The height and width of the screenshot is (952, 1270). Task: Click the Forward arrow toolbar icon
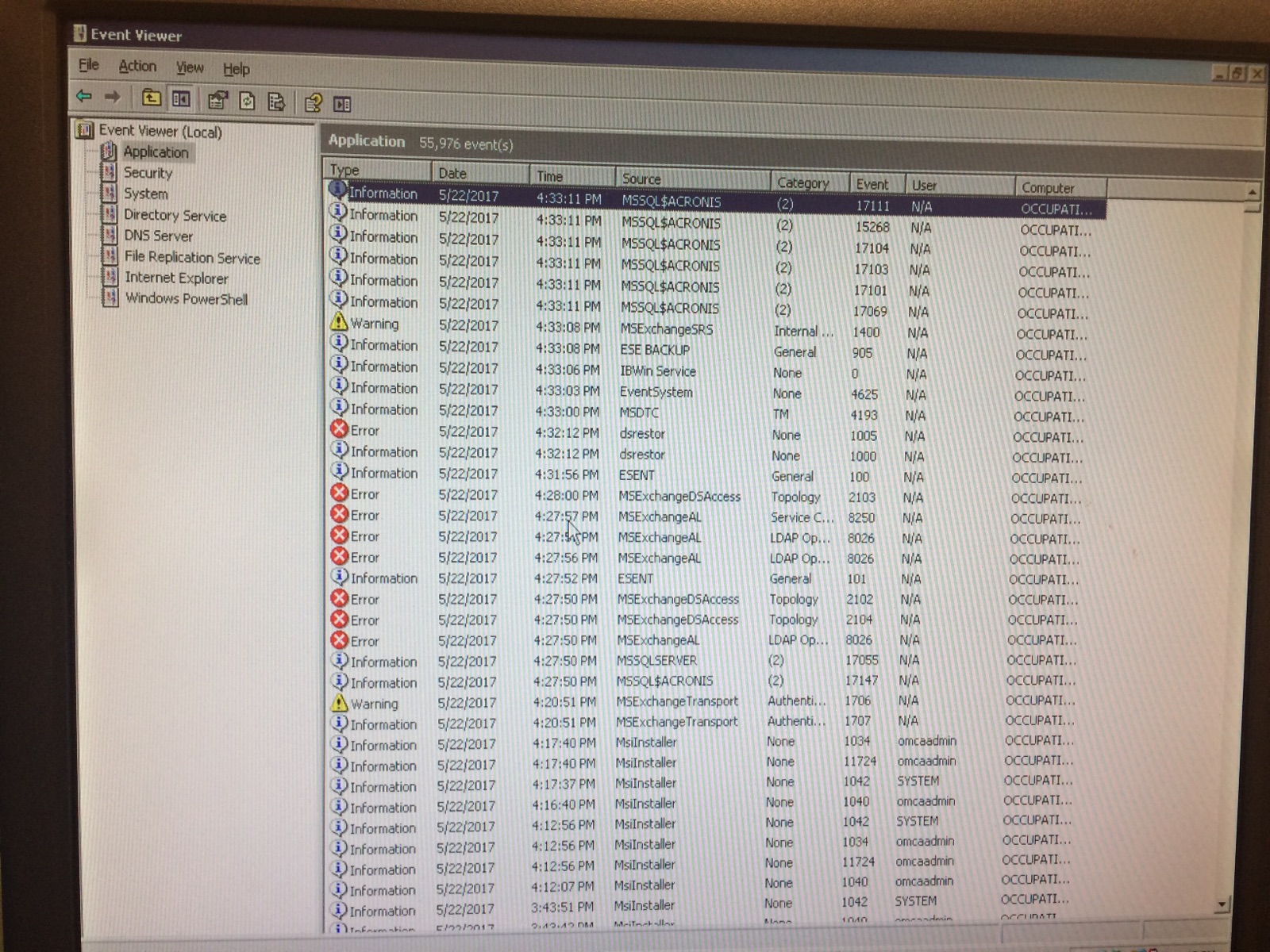tap(113, 97)
